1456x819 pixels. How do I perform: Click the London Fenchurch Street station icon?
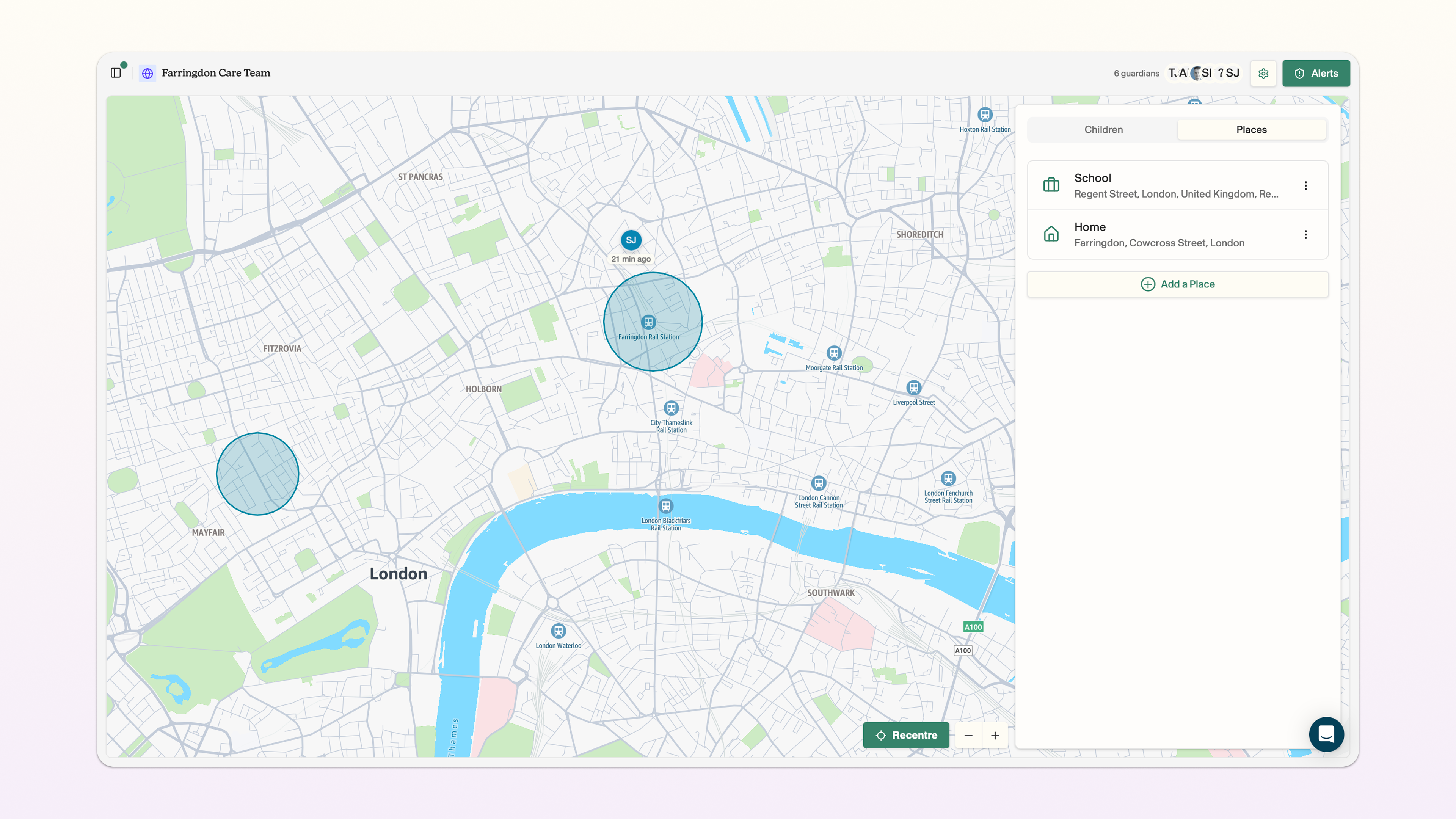point(948,479)
